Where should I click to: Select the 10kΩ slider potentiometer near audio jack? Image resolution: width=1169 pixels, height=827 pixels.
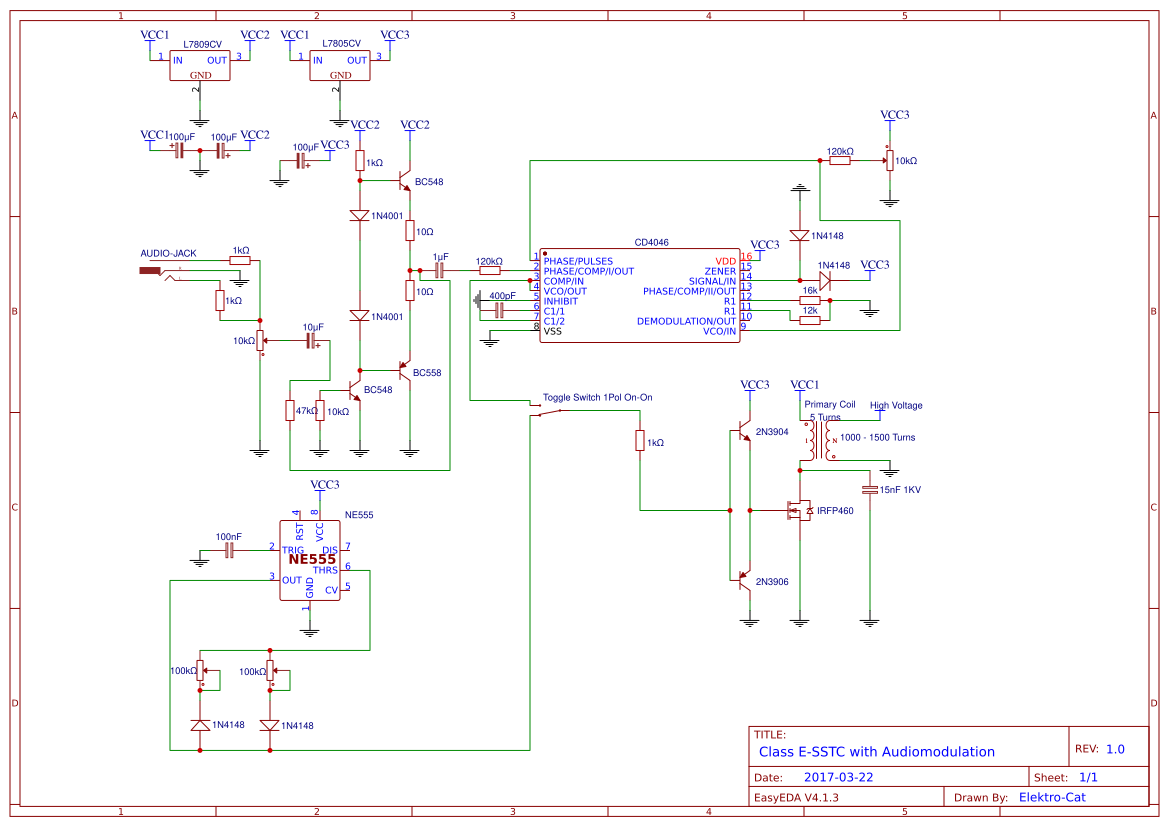pos(260,340)
